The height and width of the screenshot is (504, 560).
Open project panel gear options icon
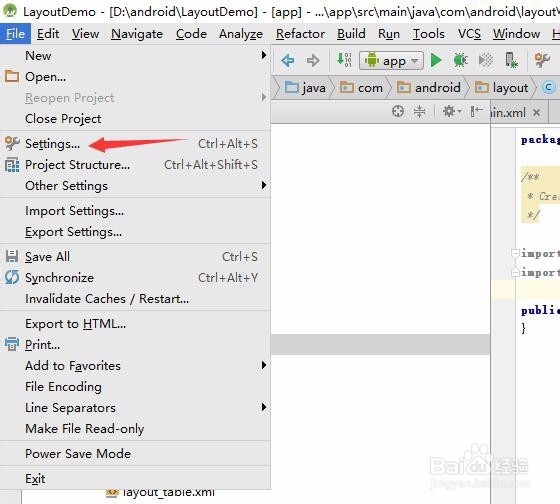pyautogui.click(x=451, y=111)
